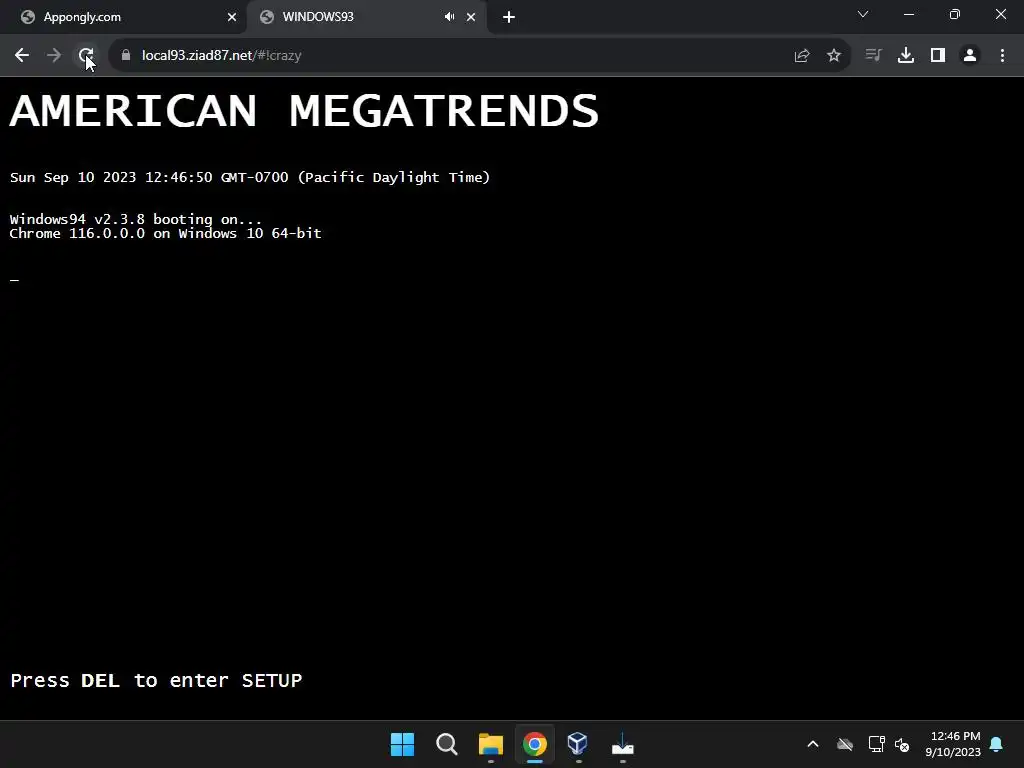
Task: Click the "Press DEL to enter SETUP" text
Action: pos(156,680)
